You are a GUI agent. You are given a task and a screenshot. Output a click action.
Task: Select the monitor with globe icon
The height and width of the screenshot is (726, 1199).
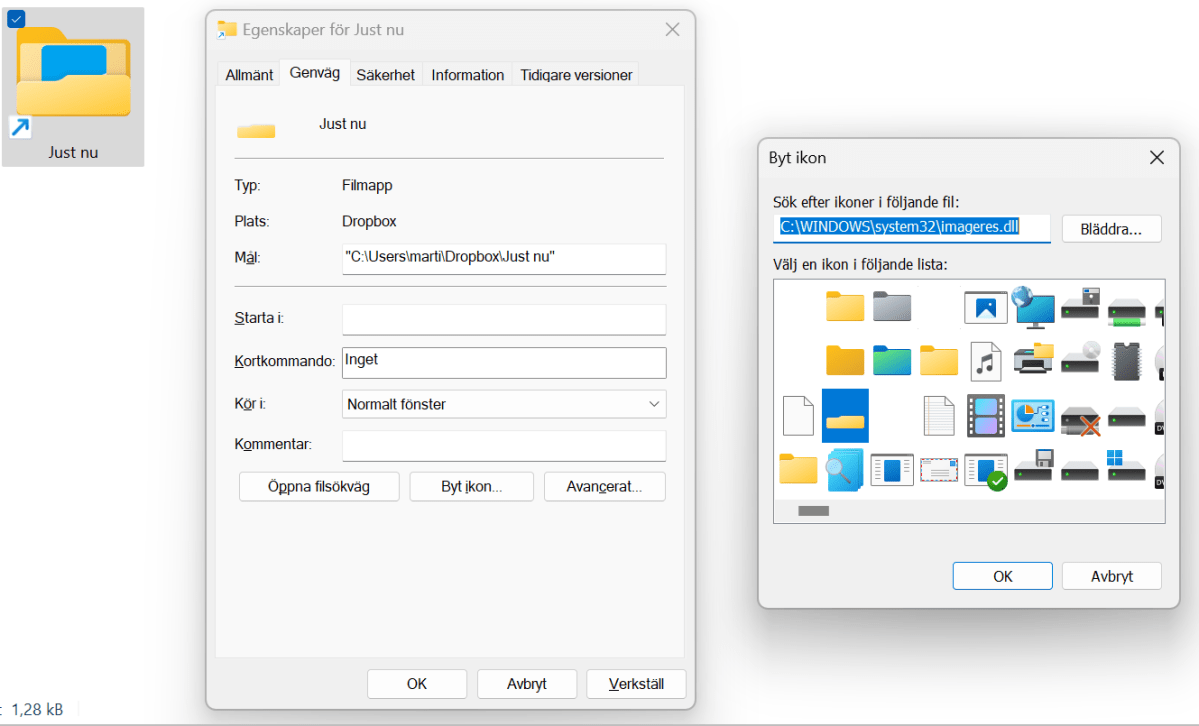[1033, 306]
